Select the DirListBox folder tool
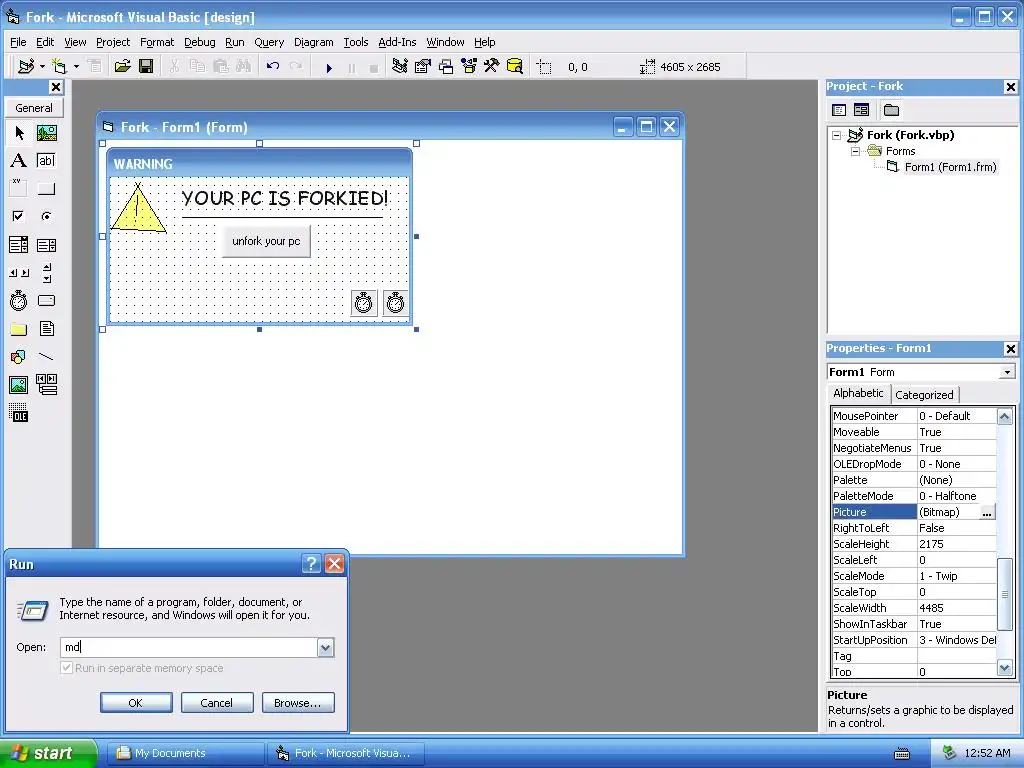Screen dimensions: 1024x768 click(x=19, y=328)
